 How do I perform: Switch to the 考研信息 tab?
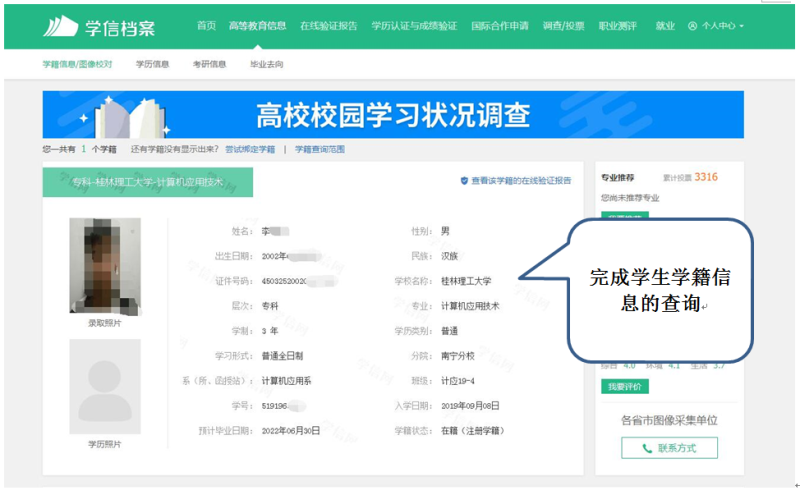coord(209,64)
